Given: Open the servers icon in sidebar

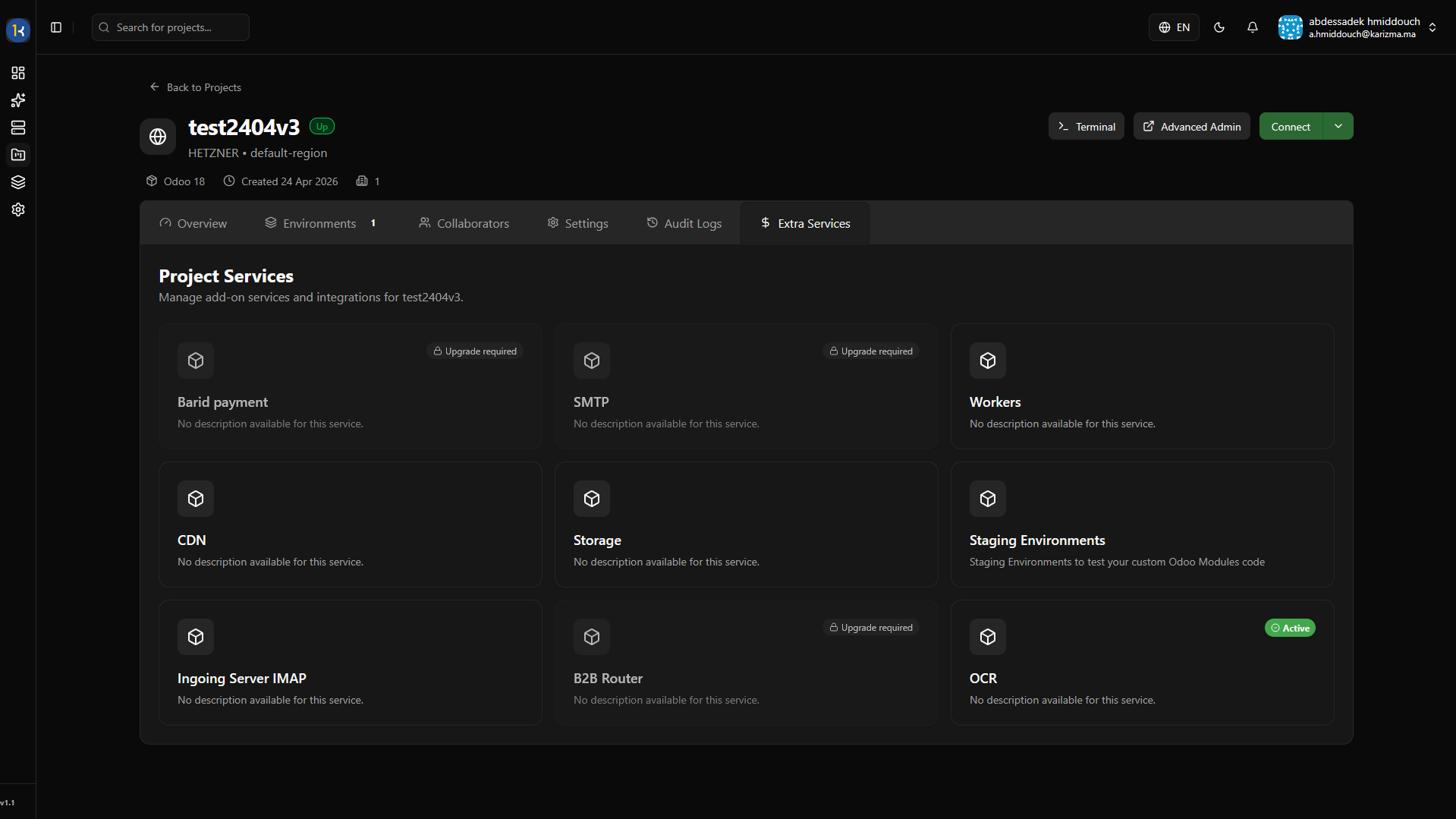Looking at the screenshot, I should 18,128.
